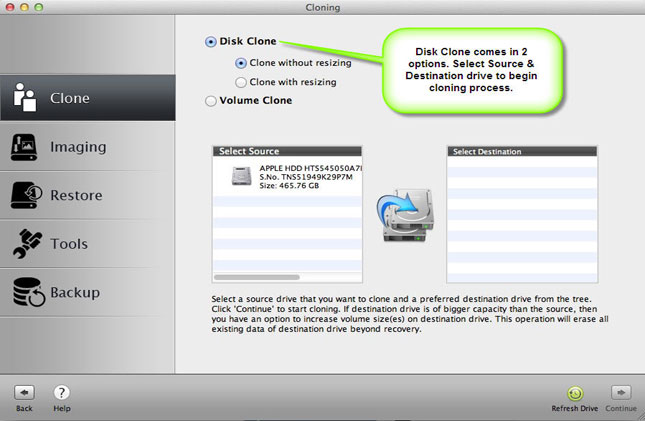Click the Backup database icon
The height and width of the screenshot is (421, 645).
tap(28, 292)
